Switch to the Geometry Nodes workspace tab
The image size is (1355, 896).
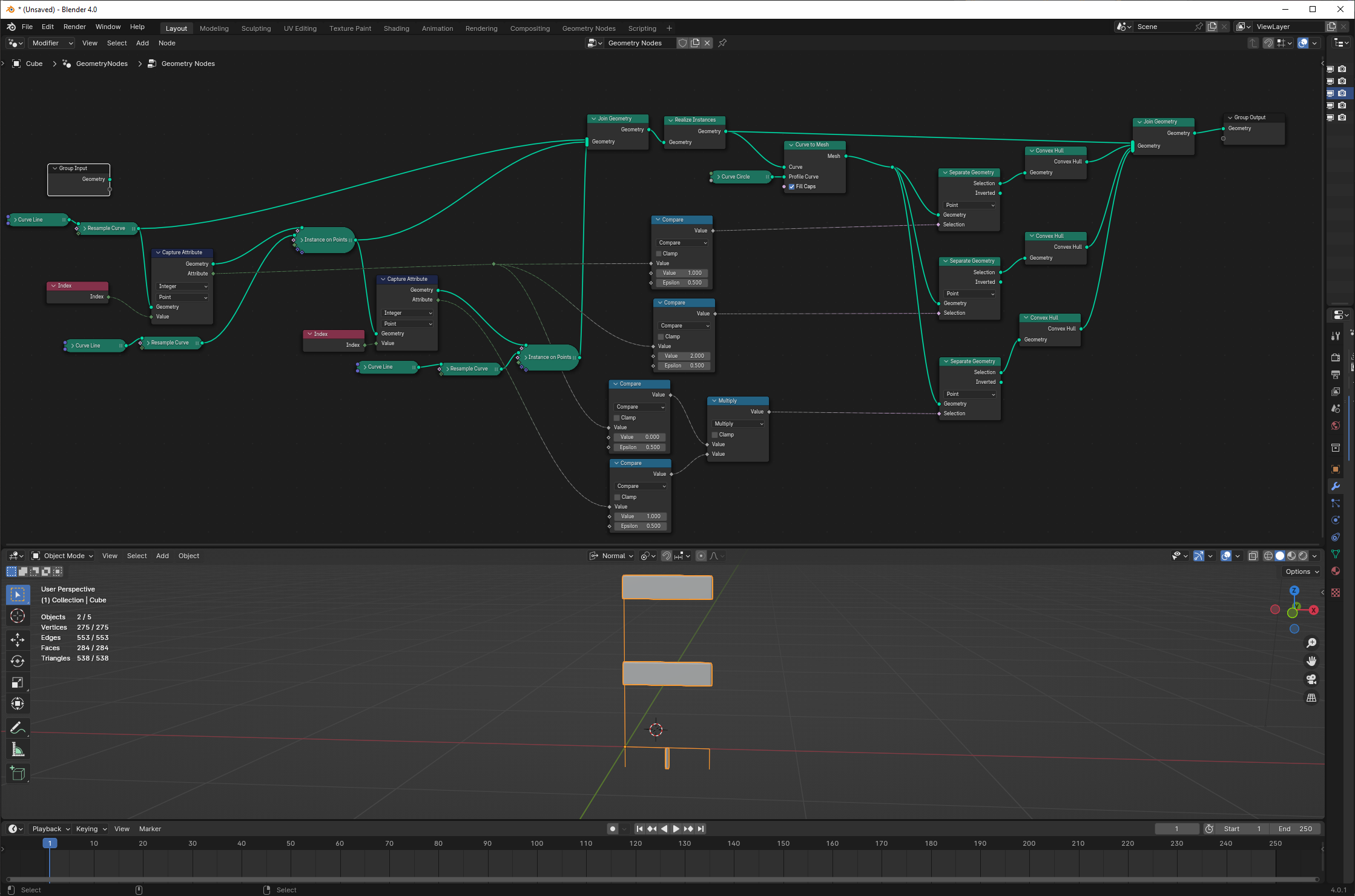click(x=588, y=28)
